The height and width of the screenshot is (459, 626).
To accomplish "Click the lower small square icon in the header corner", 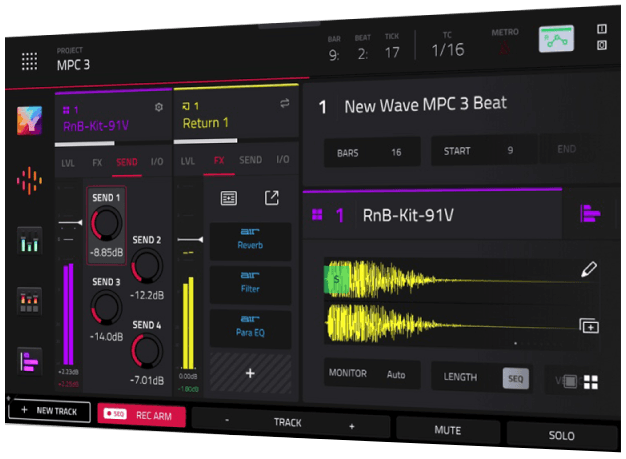I will click(602, 45).
